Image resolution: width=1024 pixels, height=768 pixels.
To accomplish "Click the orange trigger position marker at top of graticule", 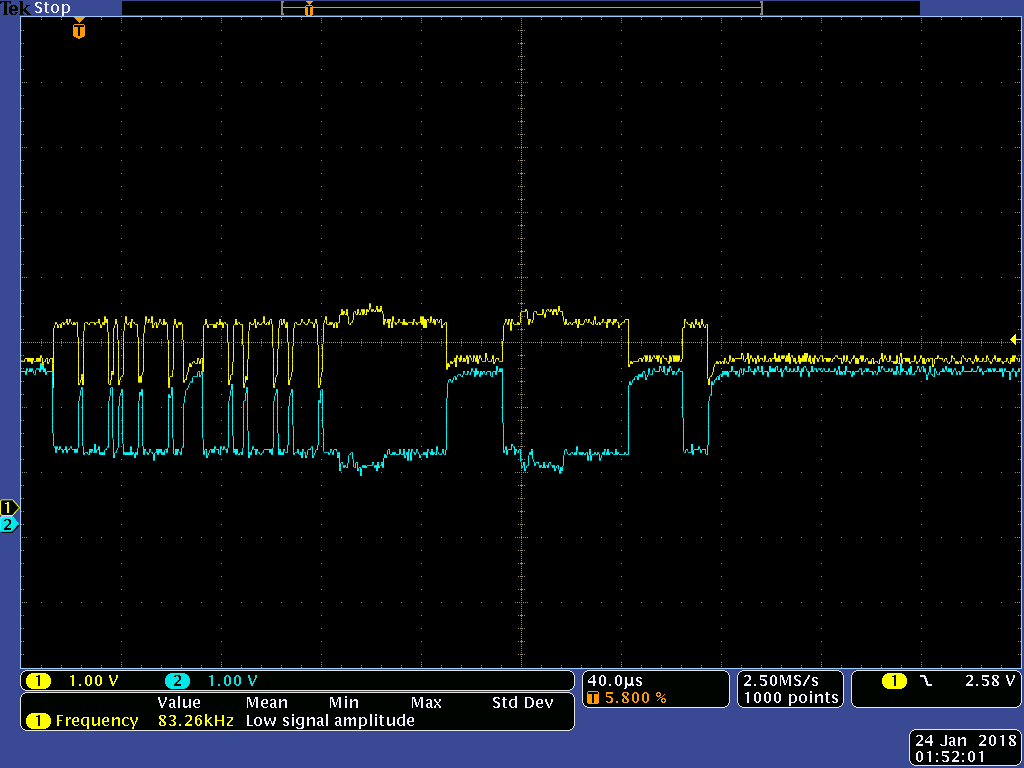I will pos(79,29).
